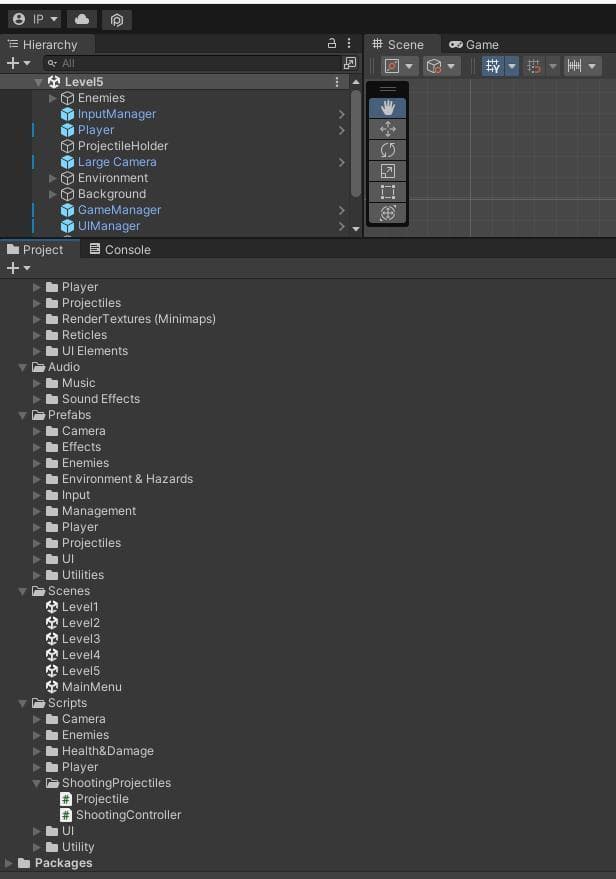
Task: Select the Rect transform tool
Action: pos(387,192)
